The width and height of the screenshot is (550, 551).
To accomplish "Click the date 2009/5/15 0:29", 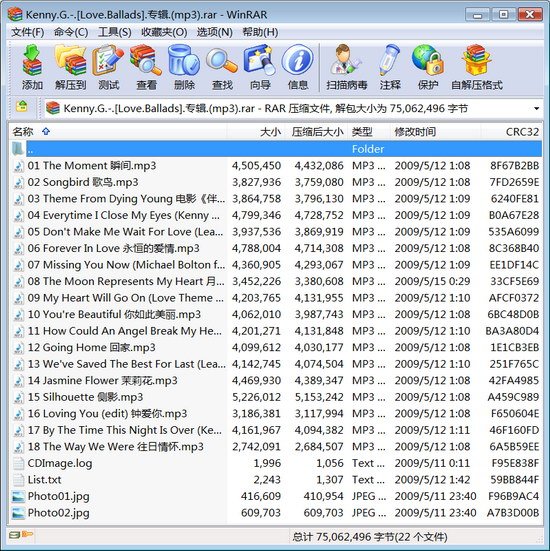I will (432, 281).
